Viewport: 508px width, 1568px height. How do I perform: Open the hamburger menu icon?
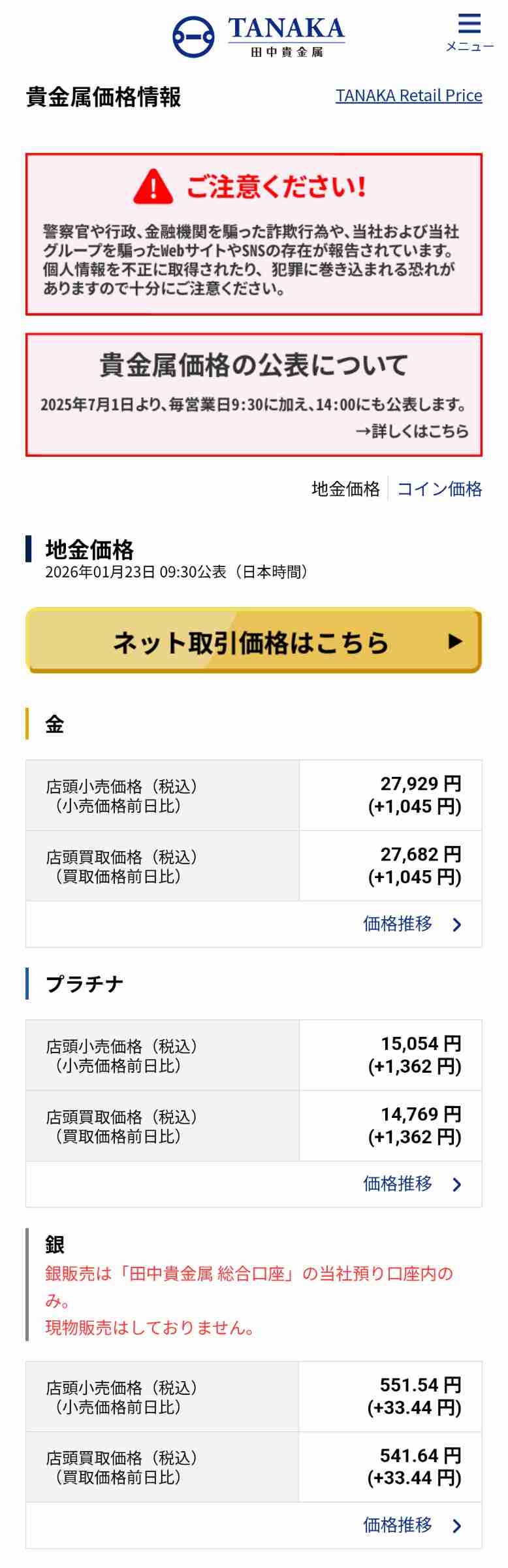[x=469, y=24]
